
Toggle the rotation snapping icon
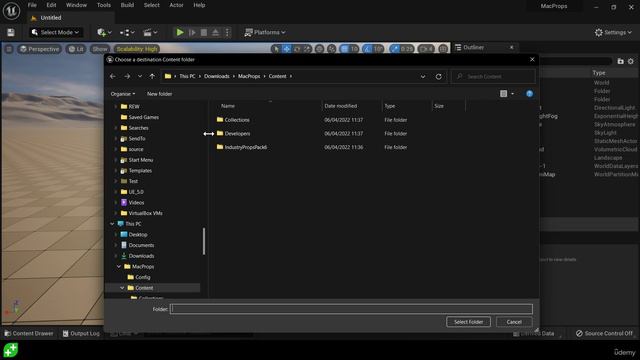click(367, 49)
